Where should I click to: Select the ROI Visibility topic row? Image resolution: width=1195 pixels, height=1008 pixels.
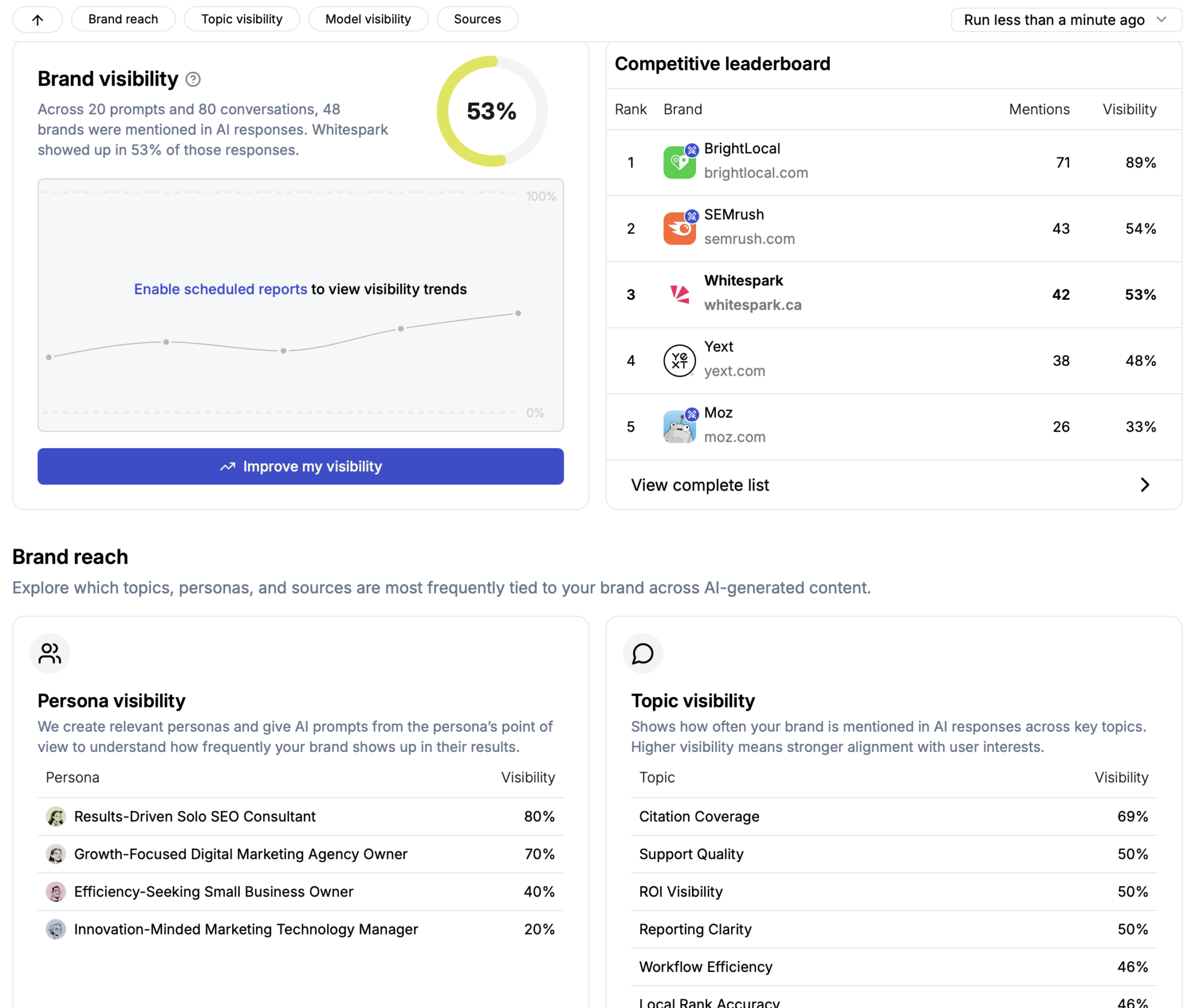click(894, 892)
